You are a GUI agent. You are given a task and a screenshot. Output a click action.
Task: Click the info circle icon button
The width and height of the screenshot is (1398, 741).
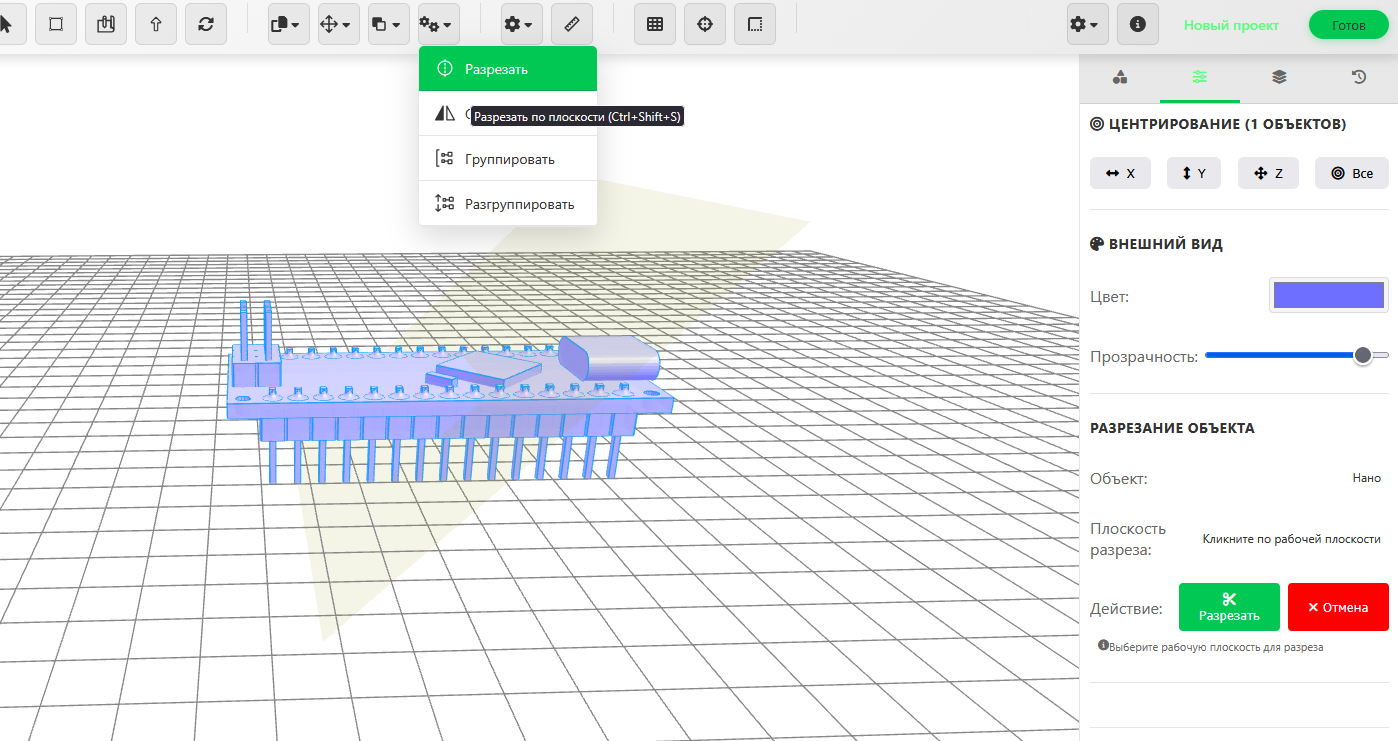coord(1137,25)
